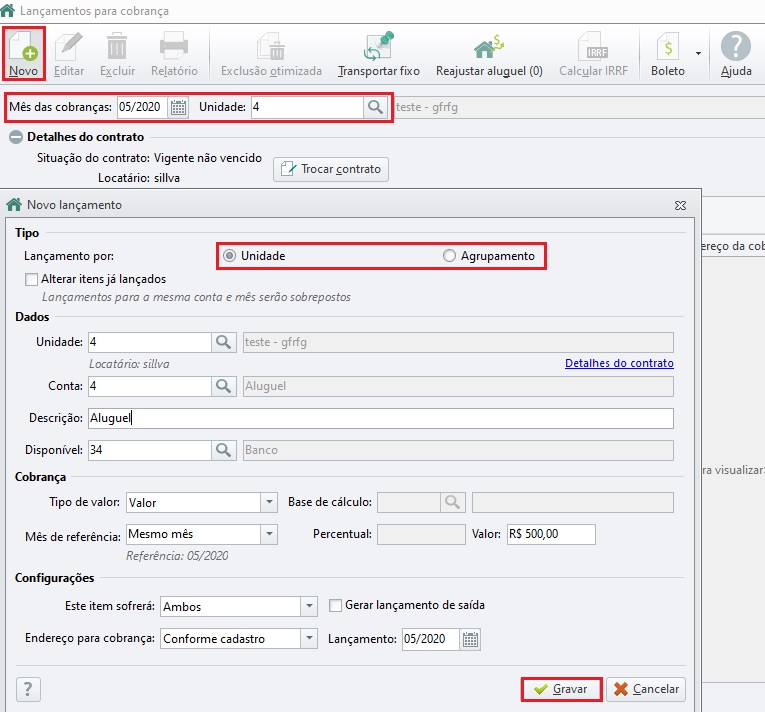The image size is (765, 712).
Task: Close the Novo lançamento dialog
Action: point(680,205)
